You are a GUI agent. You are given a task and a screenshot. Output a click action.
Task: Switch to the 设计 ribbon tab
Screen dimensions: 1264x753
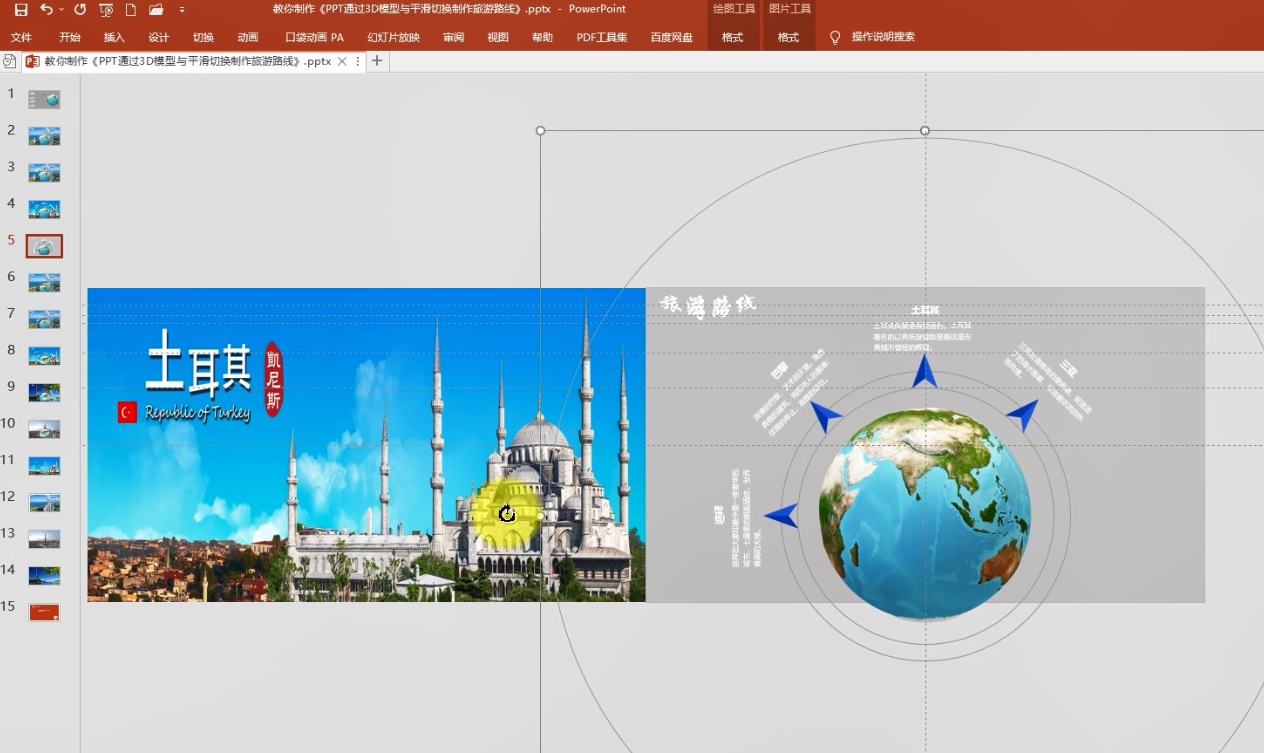coord(159,37)
